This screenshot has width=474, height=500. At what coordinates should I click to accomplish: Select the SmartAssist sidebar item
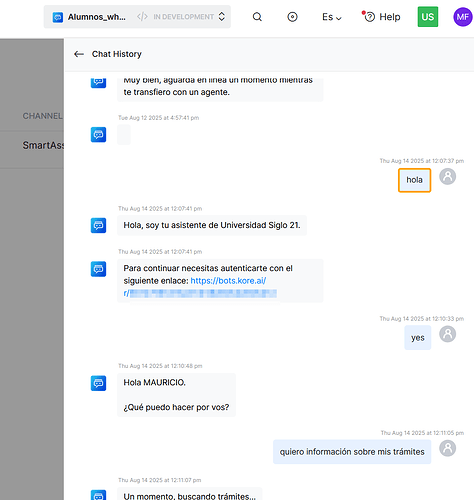pyautogui.click(x=43, y=145)
